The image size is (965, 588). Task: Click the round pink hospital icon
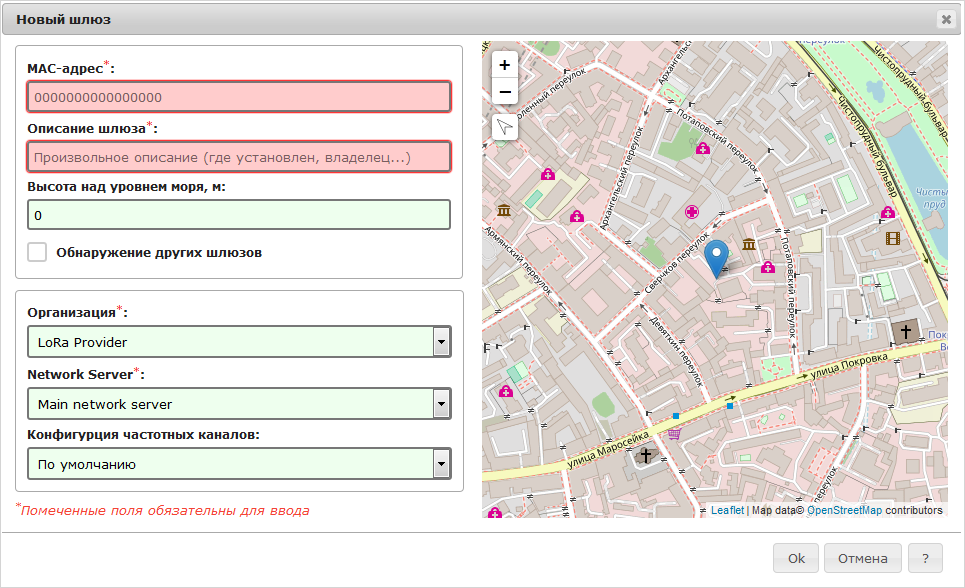691,211
